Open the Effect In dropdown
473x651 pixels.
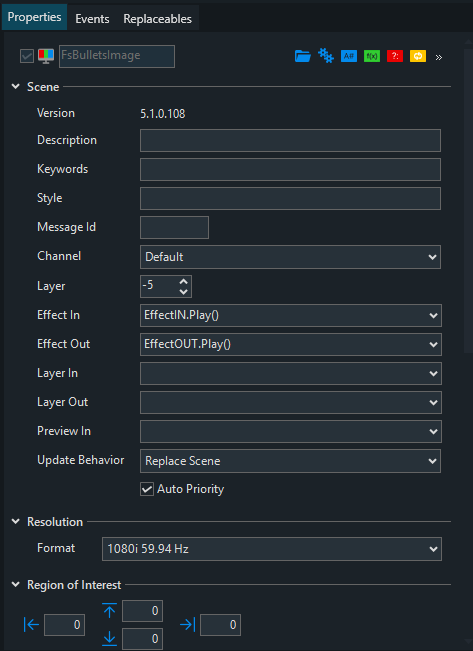(290, 316)
